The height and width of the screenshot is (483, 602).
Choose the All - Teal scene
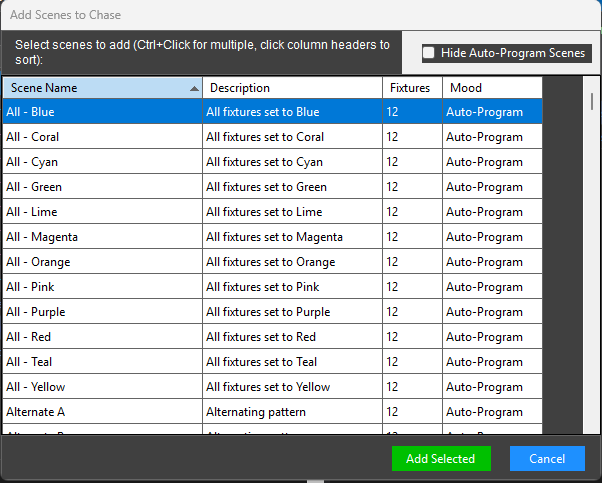click(100, 362)
